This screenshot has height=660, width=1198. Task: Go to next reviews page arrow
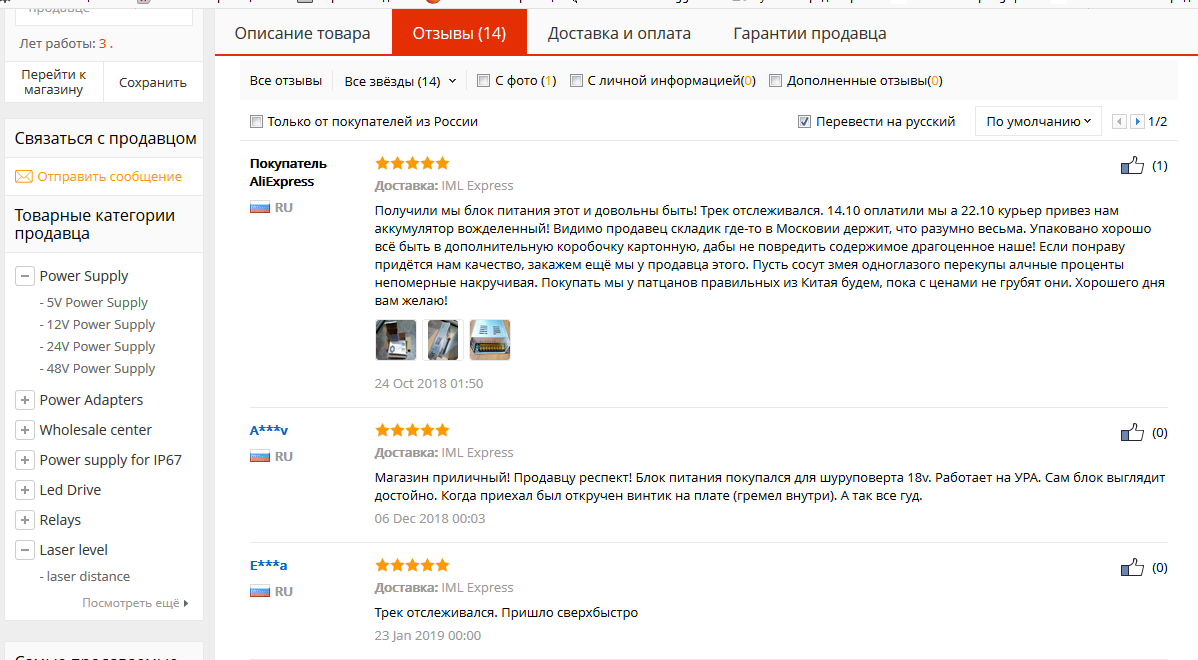[1138, 121]
